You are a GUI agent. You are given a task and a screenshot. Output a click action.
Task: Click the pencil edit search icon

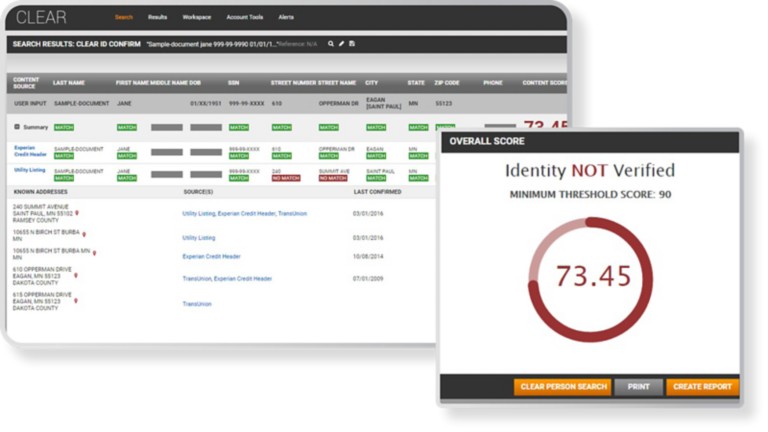341,44
